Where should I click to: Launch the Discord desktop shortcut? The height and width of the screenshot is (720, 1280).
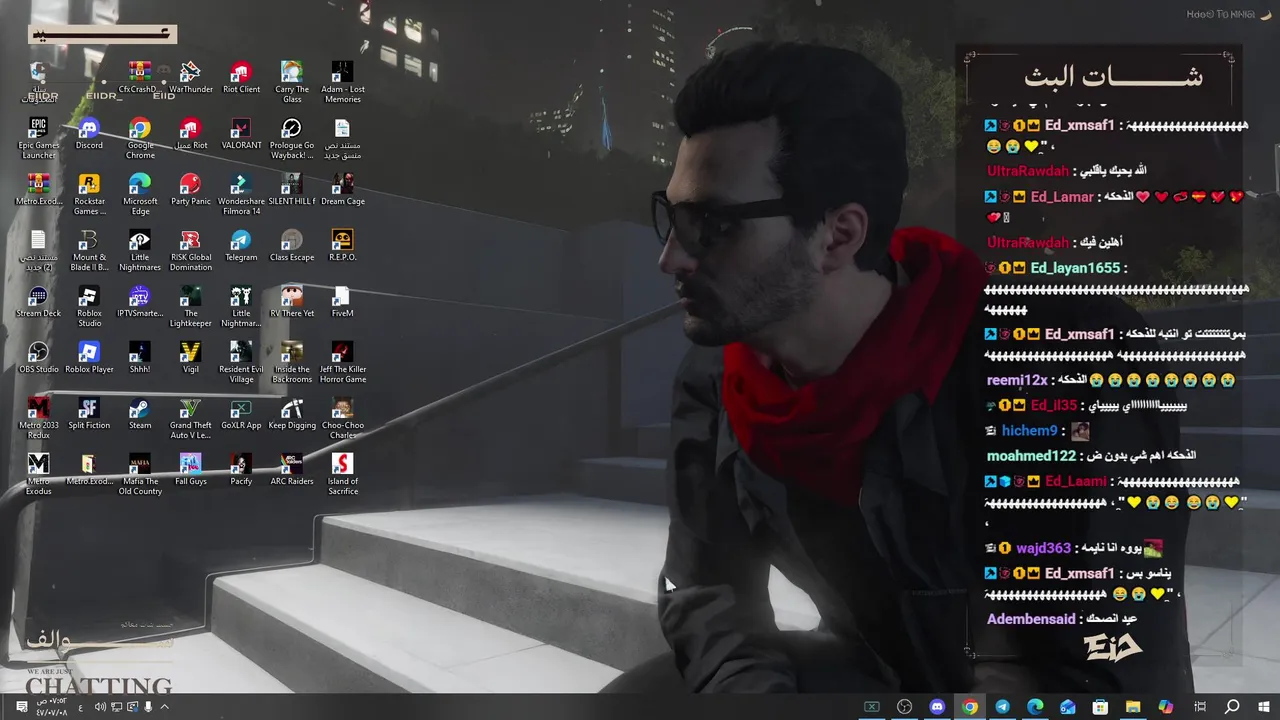pos(89,134)
